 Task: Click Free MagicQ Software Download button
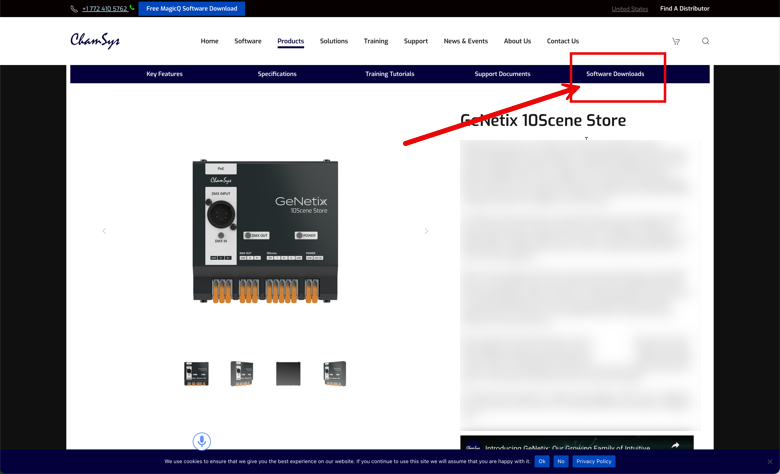[x=192, y=8]
